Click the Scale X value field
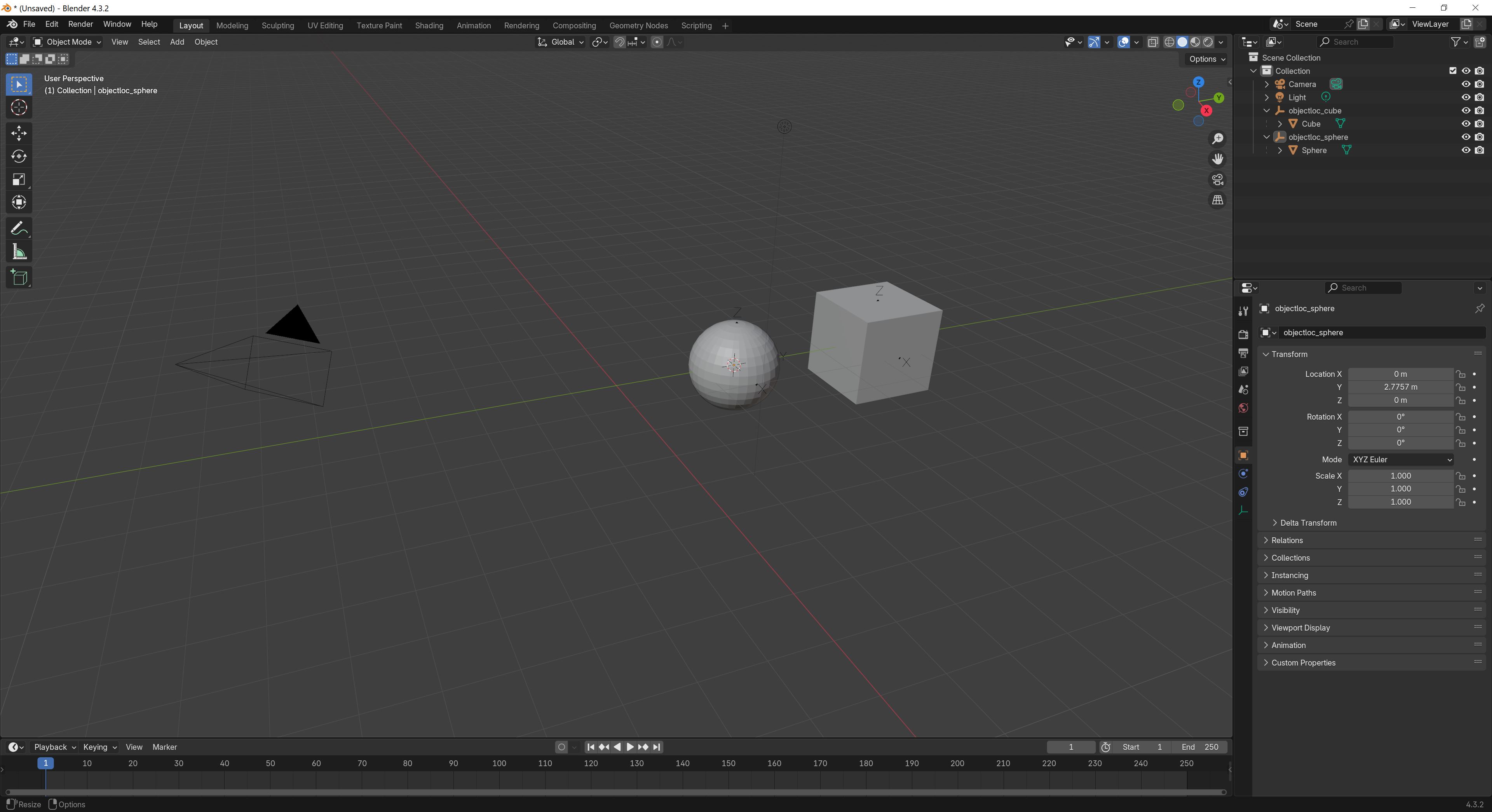The width and height of the screenshot is (1492, 812). point(1400,476)
